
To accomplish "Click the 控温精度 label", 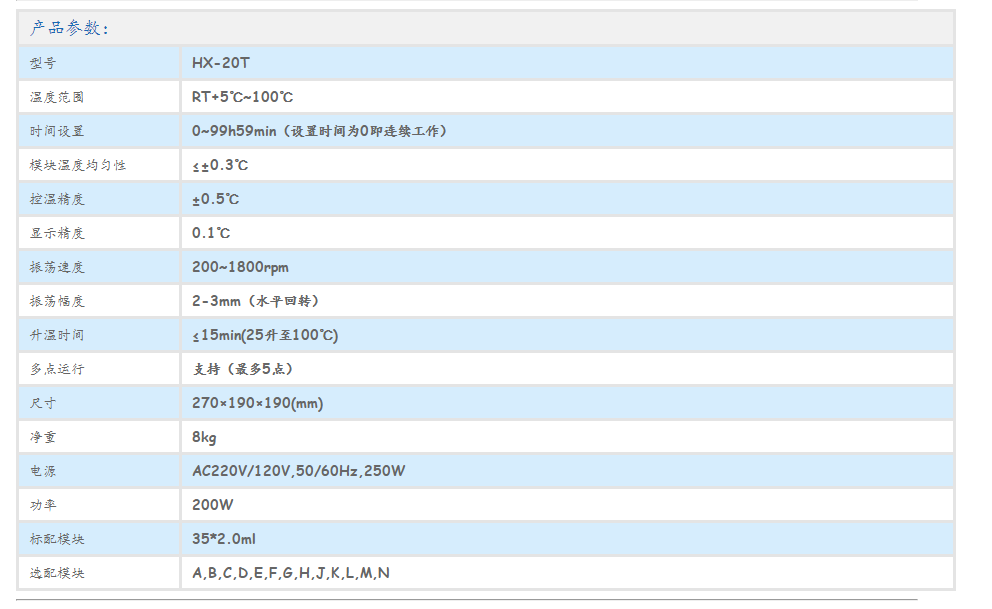I will tap(56, 199).
